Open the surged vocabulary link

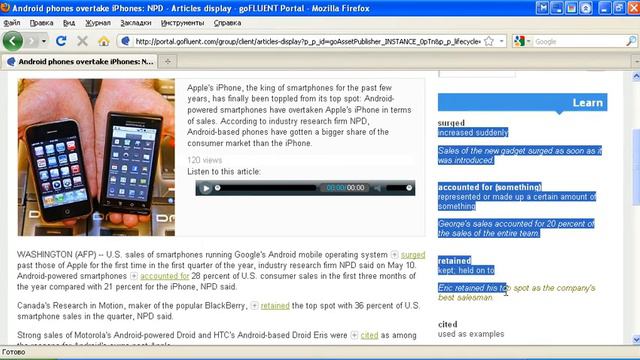pyautogui.click(x=413, y=255)
